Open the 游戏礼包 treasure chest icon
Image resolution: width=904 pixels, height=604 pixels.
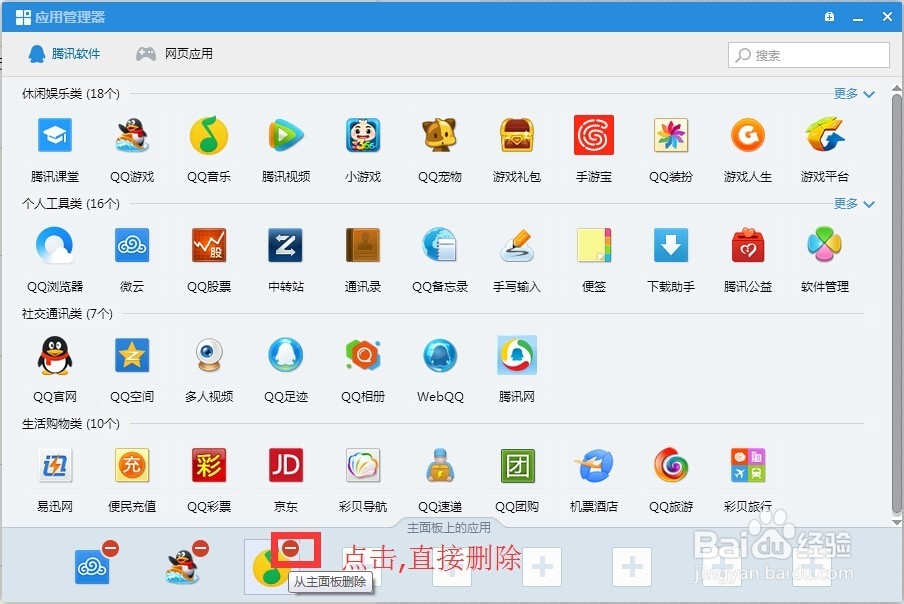pyautogui.click(x=517, y=135)
